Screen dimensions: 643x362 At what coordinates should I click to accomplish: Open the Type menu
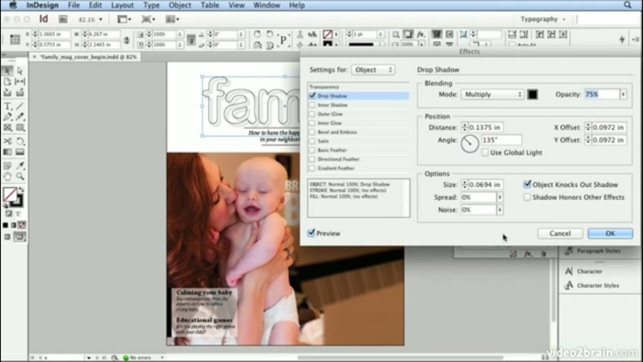click(x=151, y=5)
